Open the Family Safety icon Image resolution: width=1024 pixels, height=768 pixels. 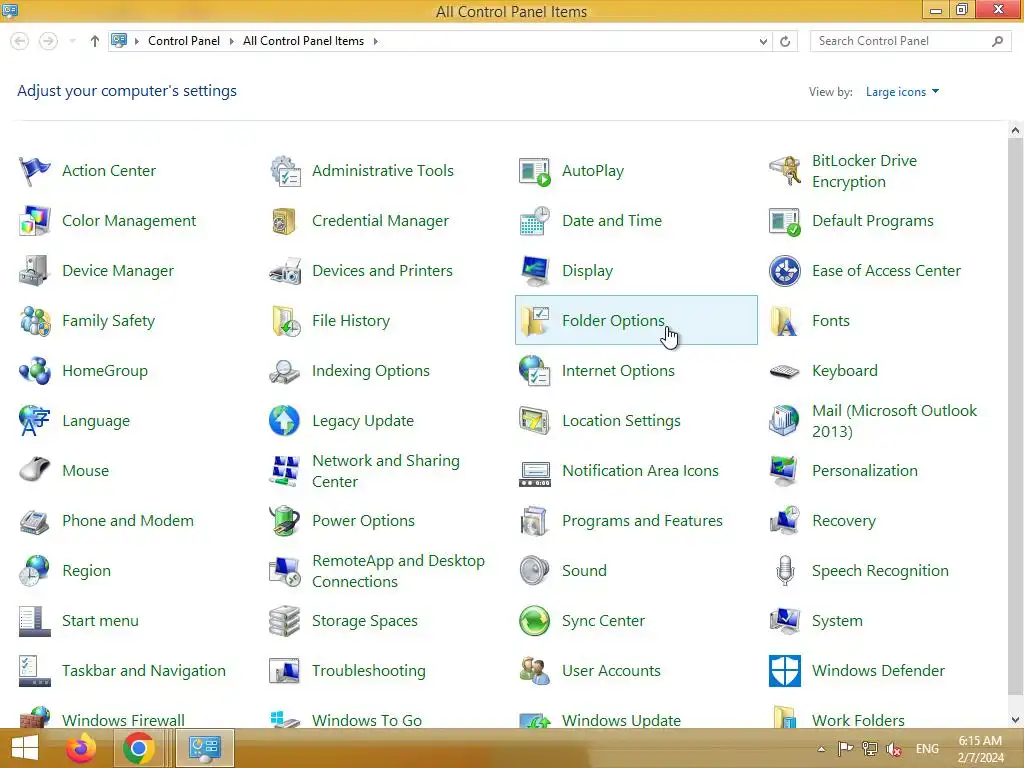click(34, 321)
